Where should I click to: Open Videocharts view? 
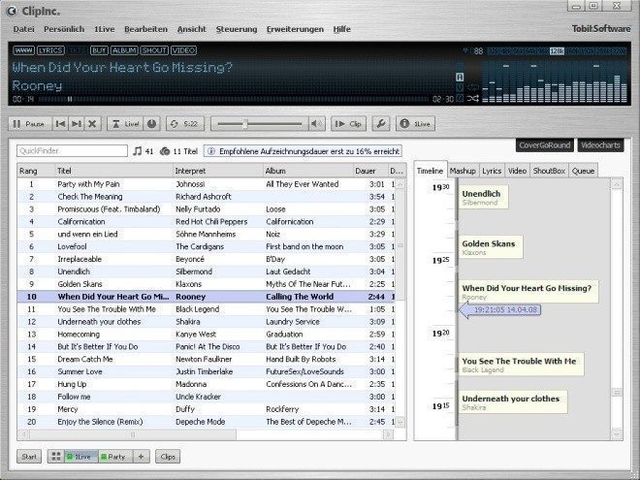pos(600,145)
